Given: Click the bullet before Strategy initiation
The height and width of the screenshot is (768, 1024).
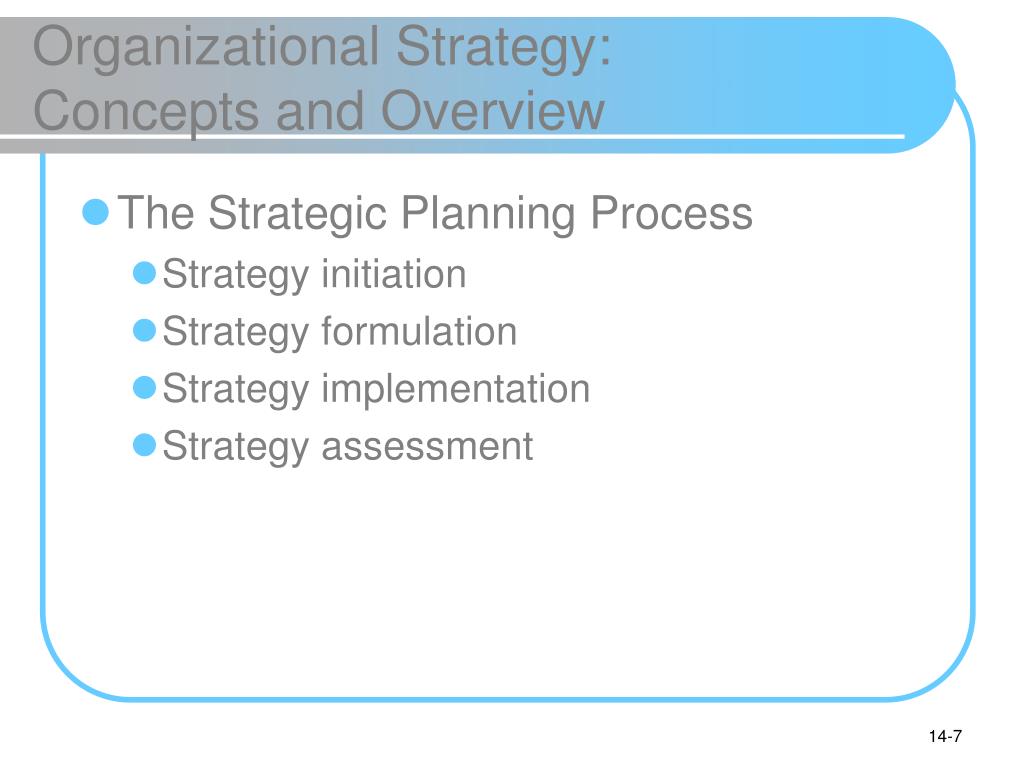Looking at the screenshot, I should 144,273.
